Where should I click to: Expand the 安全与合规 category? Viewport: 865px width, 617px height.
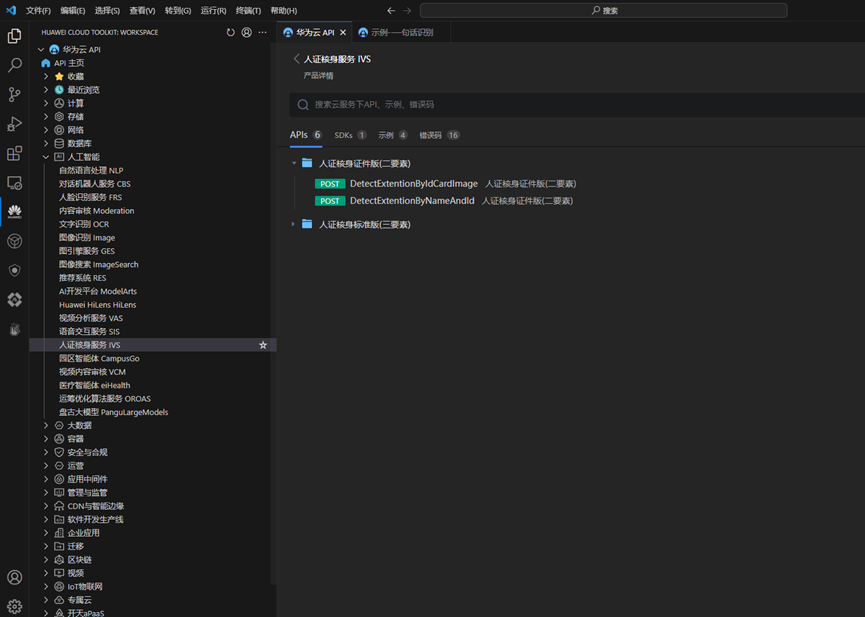point(46,452)
